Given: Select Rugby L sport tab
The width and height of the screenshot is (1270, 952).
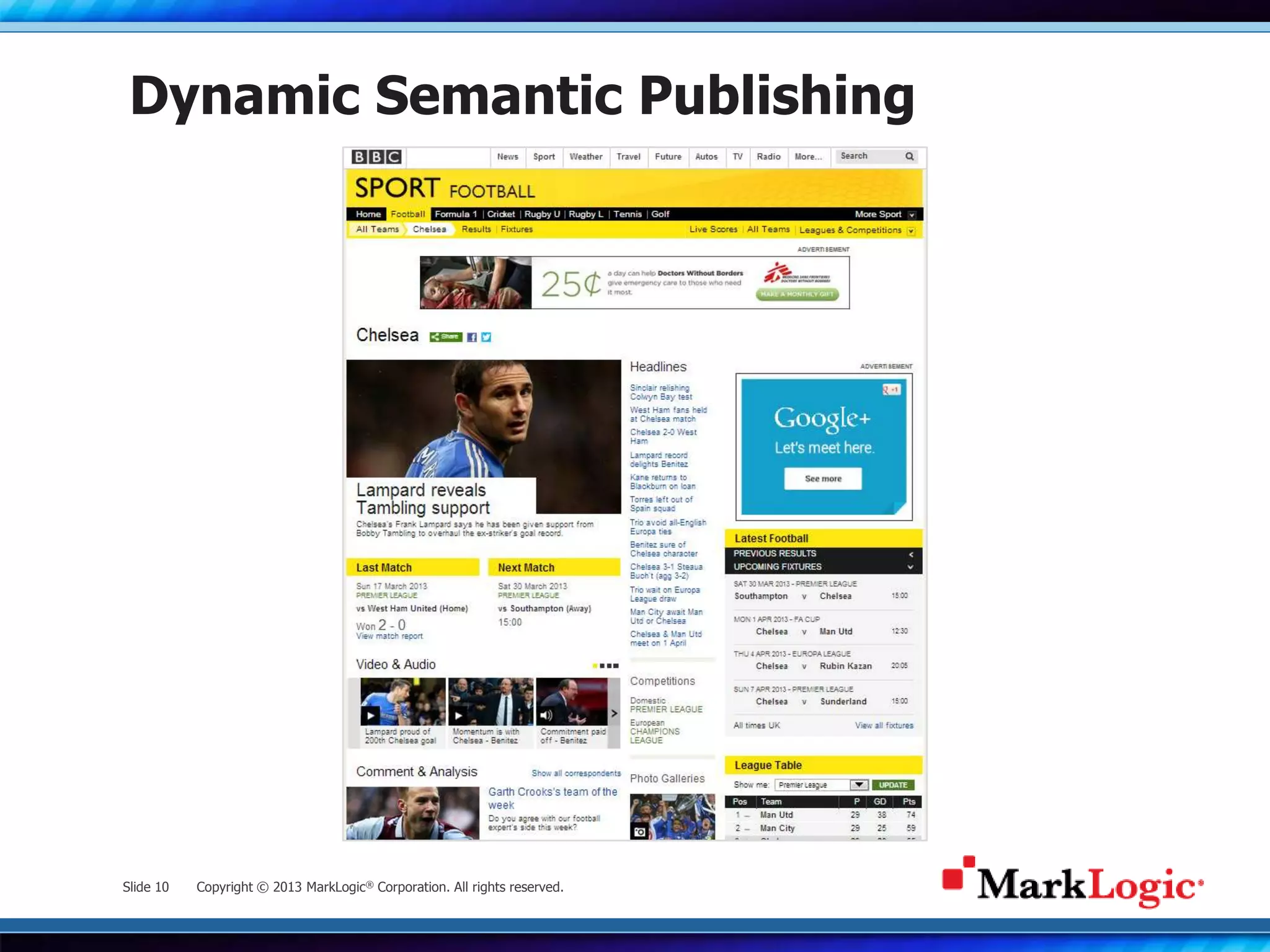Looking at the screenshot, I should [586, 214].
